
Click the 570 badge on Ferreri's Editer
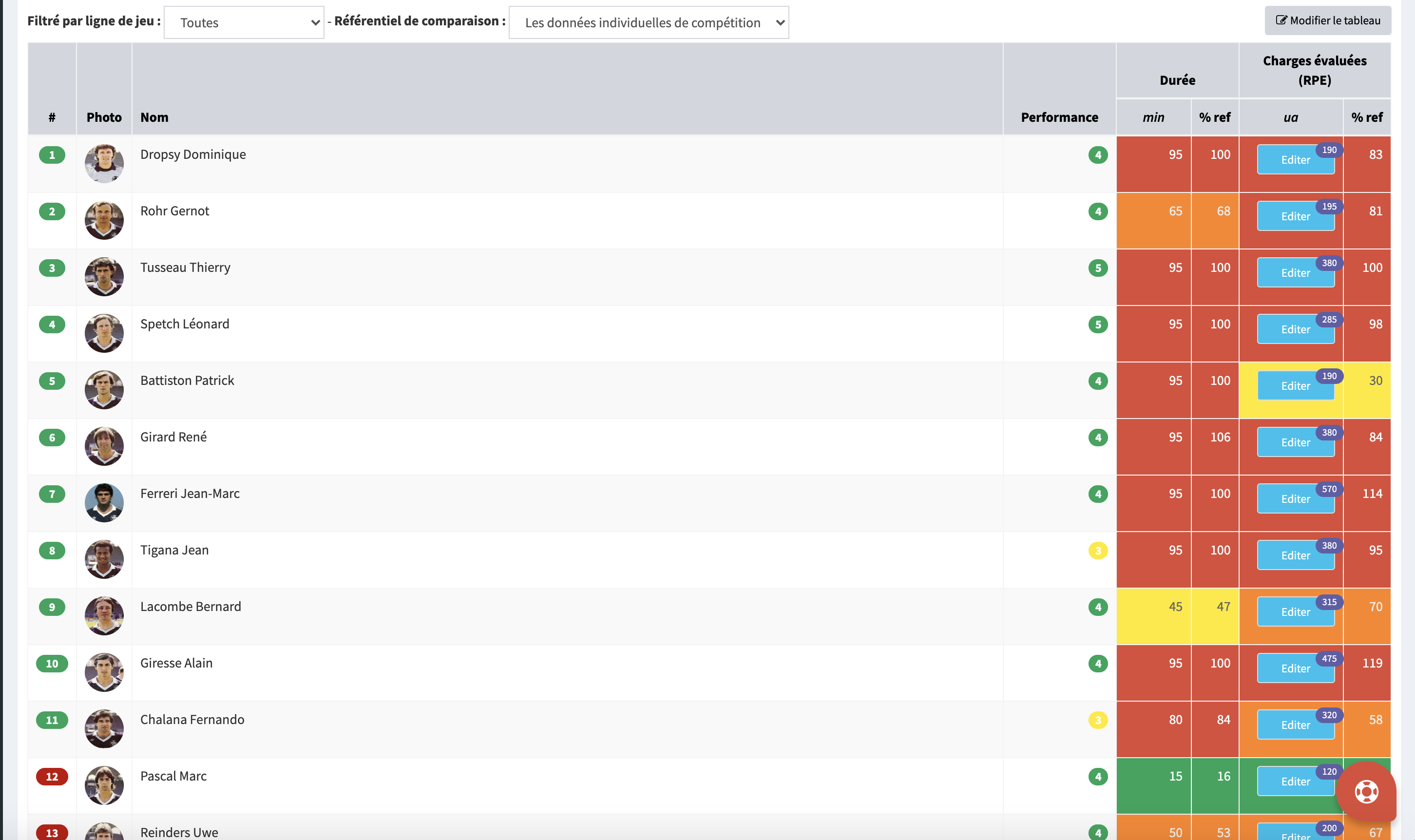pyautogui.click(x=1329, y=489)
